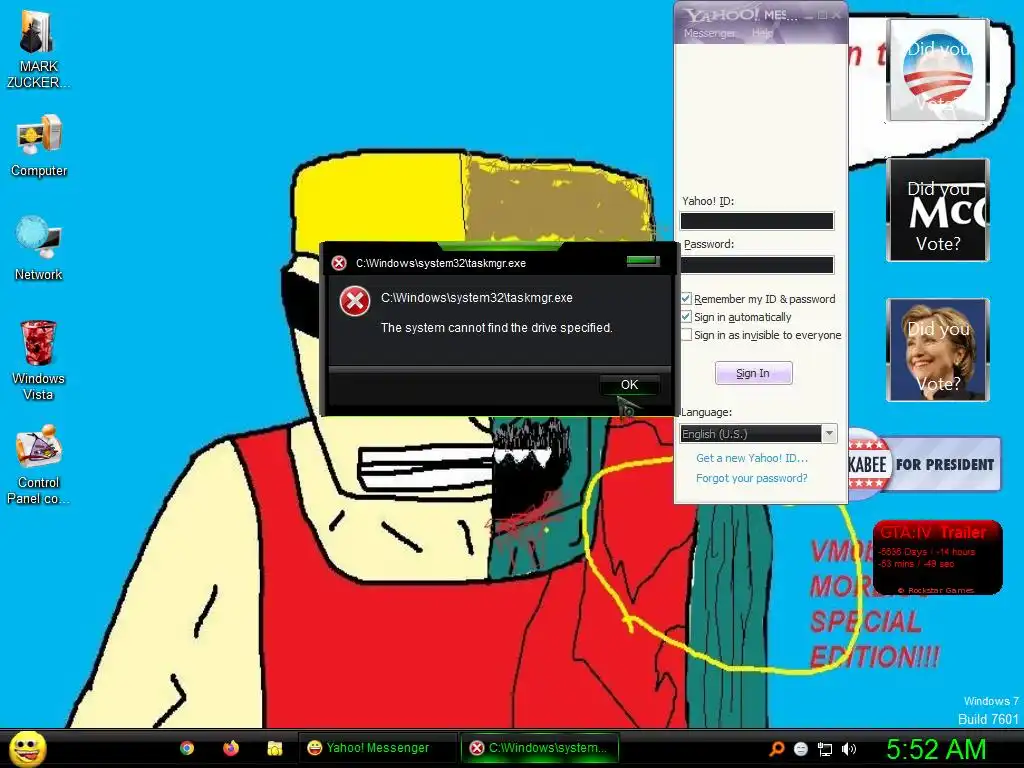The height and width of the screenshot is (768, 1024).
Task: Open the McCain 'Did you Vote?' gadget
Action: pos(938,210)
